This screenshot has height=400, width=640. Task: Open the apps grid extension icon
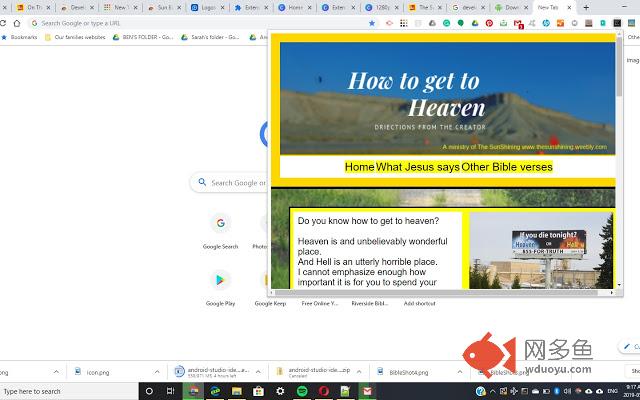coord(404,23)
